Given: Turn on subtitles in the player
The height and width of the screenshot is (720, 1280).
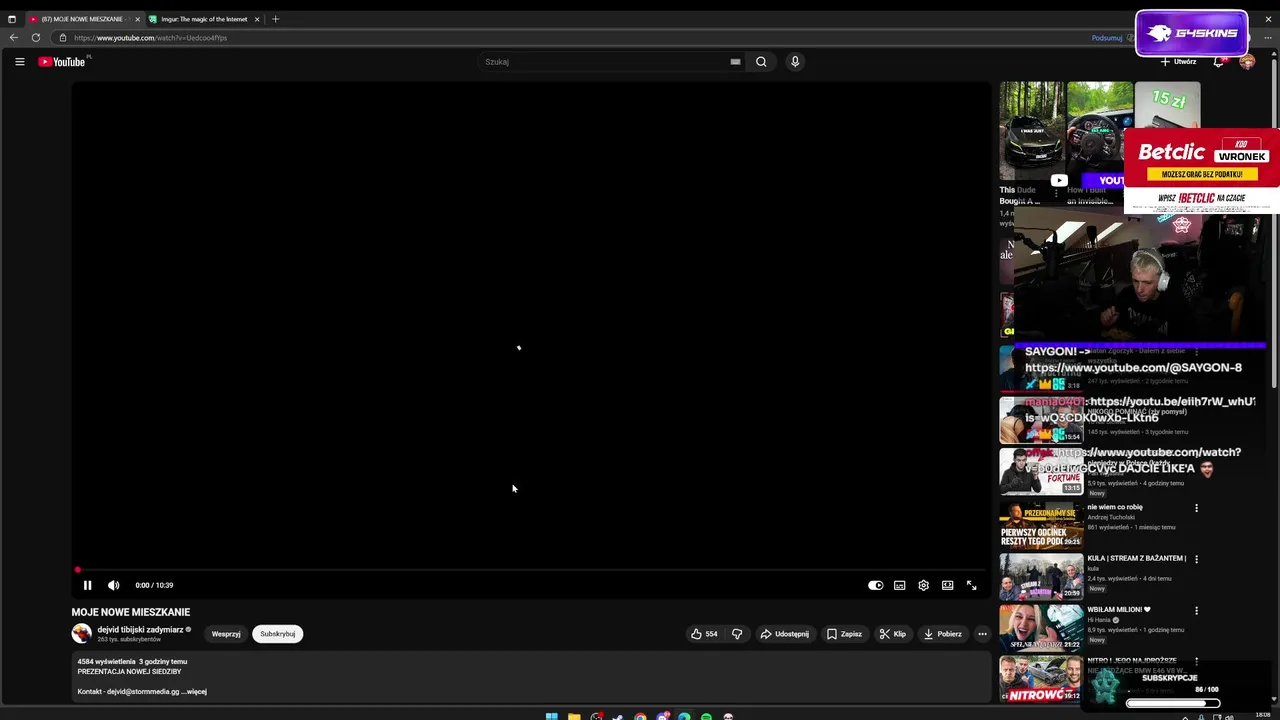Looking at the screenshot, I should (x=900, y=586).
